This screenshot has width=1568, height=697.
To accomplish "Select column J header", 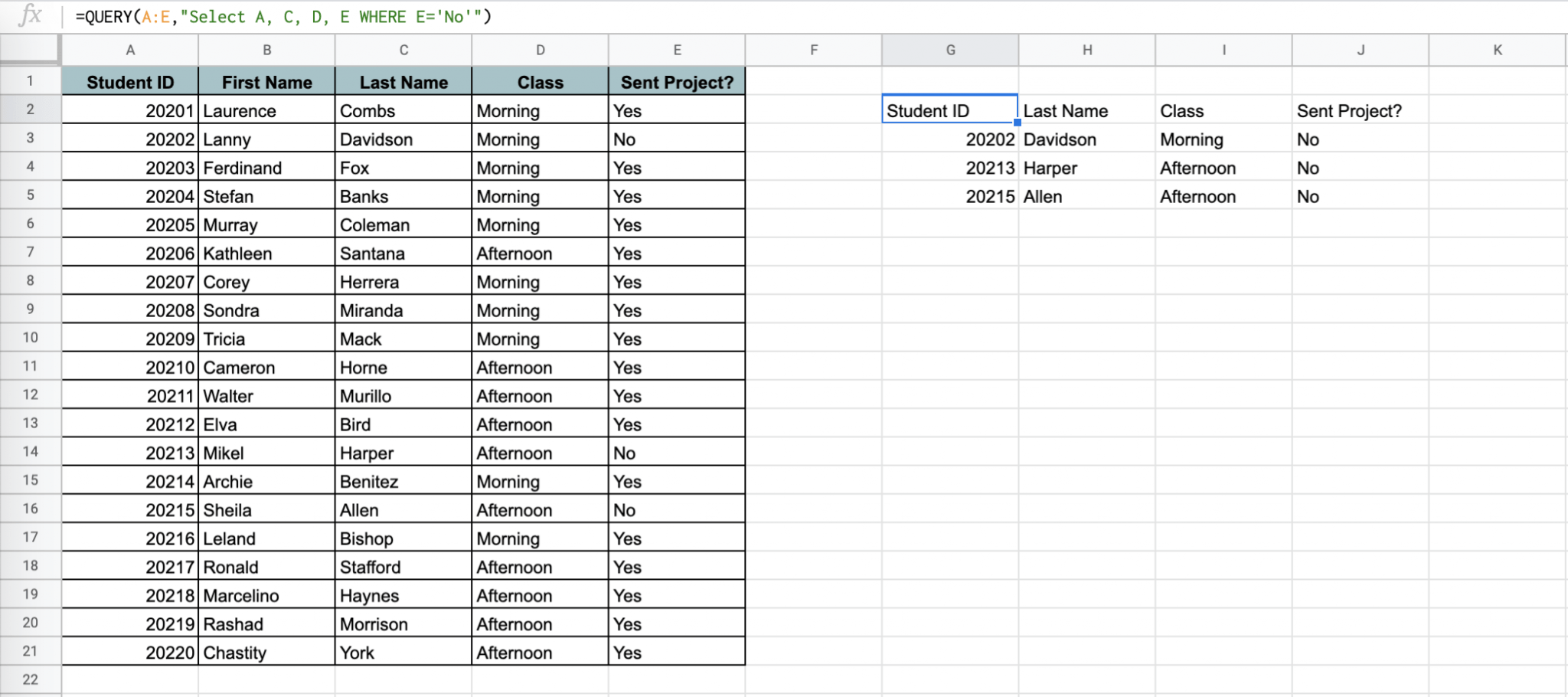I will click(1361, 50).
